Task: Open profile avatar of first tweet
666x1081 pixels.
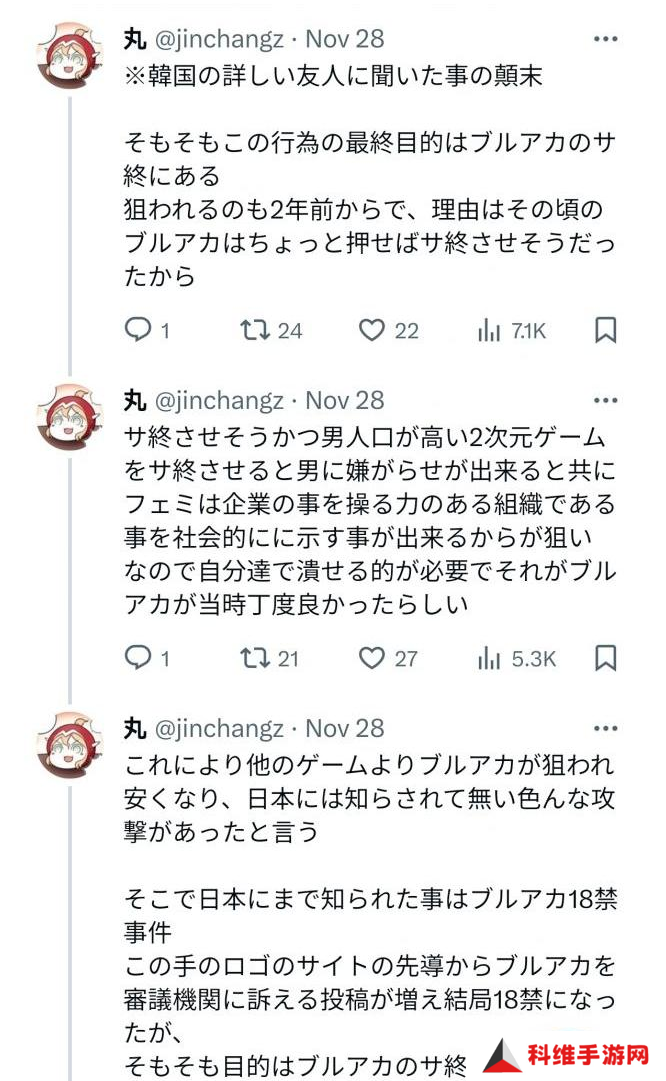Action: pos(70,55)
